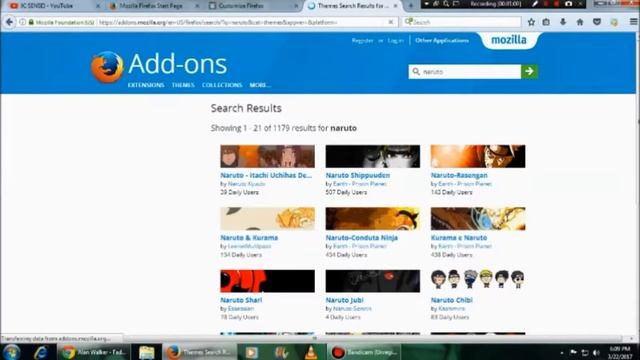Screen dimensions: 640x360
Task: Open the media player taskbar icon
Action: tap(251, 352)
